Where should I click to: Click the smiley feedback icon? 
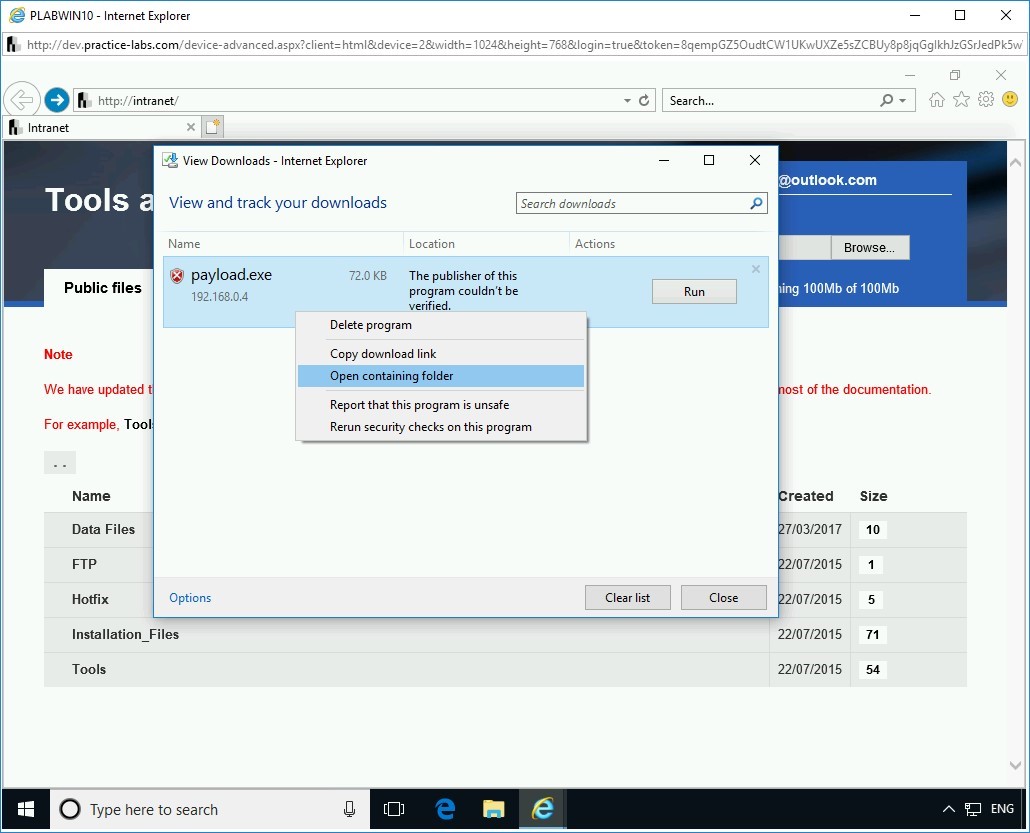point(1010,100)
